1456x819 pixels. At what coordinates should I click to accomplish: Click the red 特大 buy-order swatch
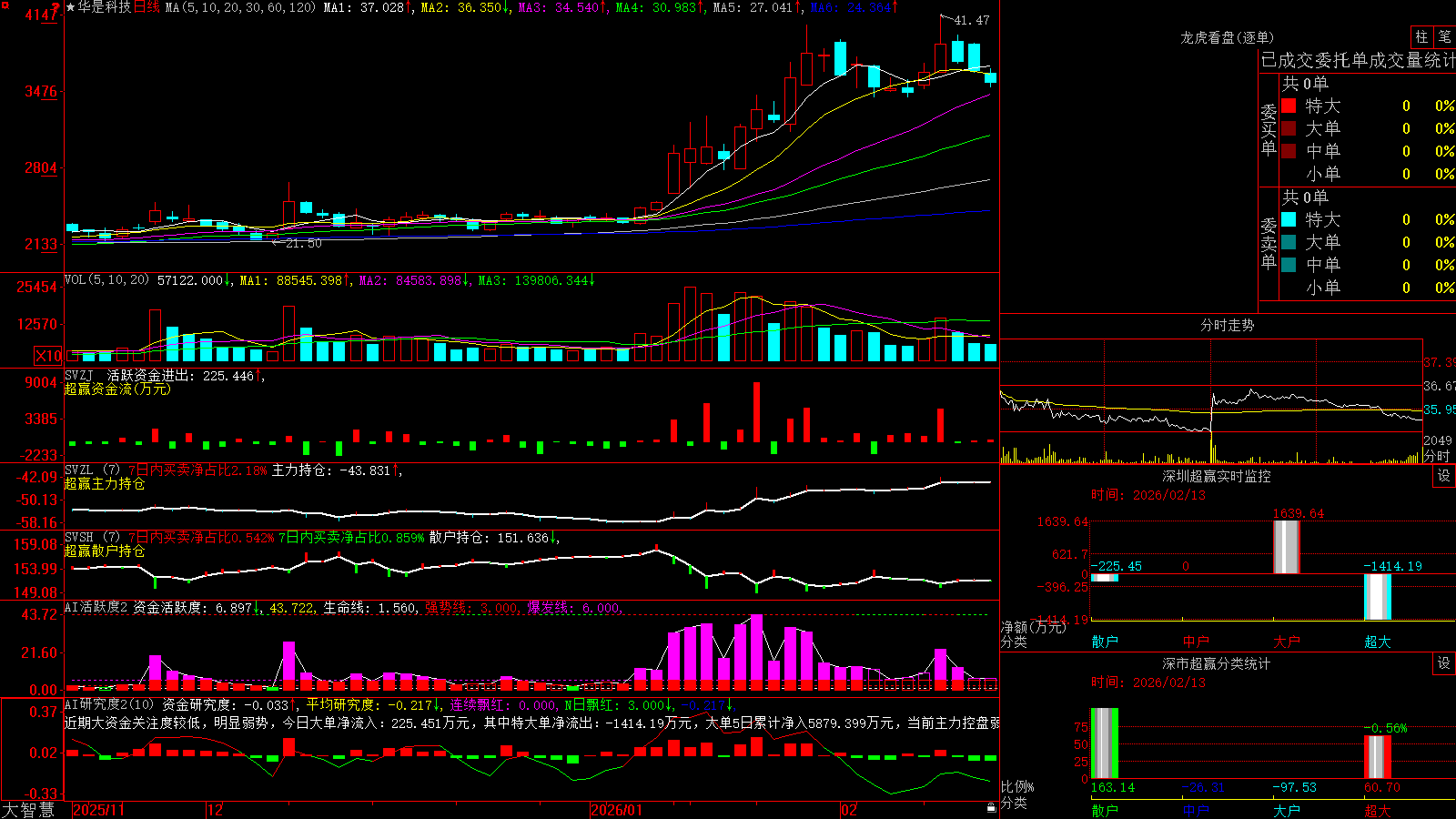[x=1289, y=106]
